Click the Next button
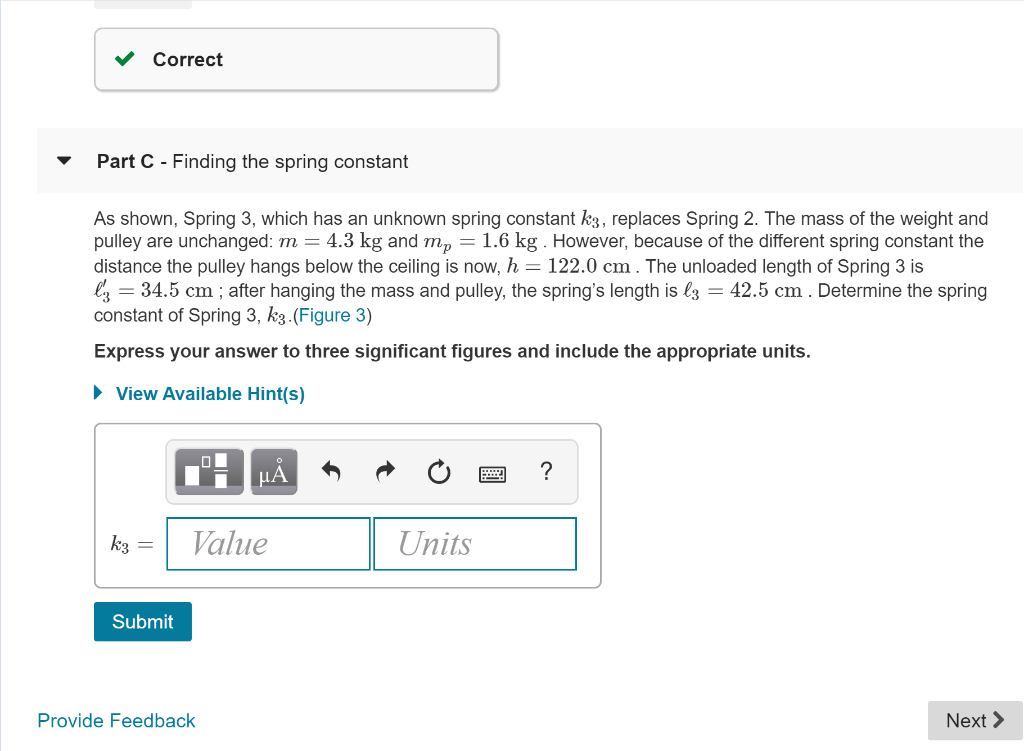This screenshot has width=1024, height=751. coord(974,720)
